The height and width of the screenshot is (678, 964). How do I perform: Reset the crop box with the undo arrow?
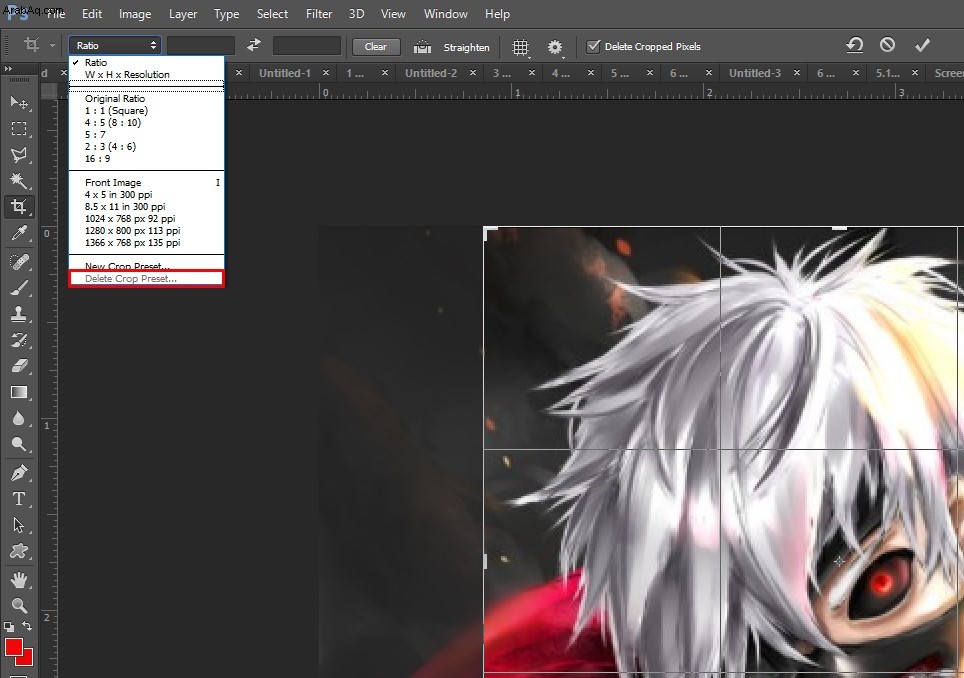(855, 45)
